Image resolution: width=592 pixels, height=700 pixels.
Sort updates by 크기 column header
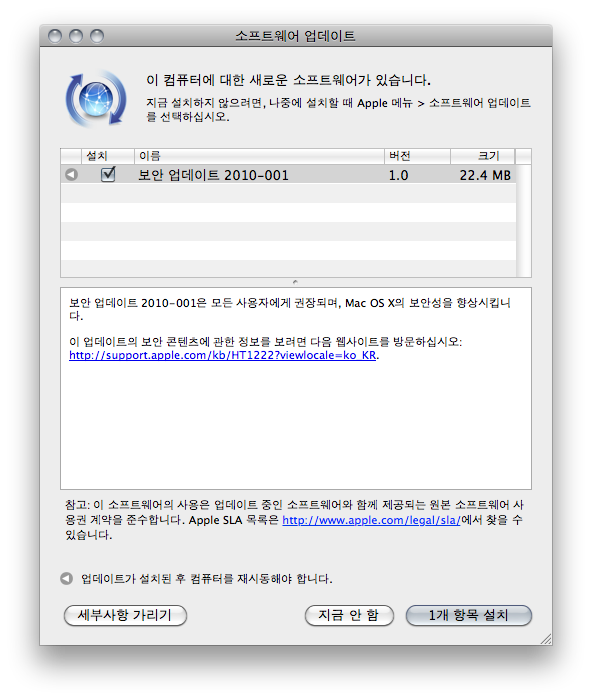click(x=482, y=156)
